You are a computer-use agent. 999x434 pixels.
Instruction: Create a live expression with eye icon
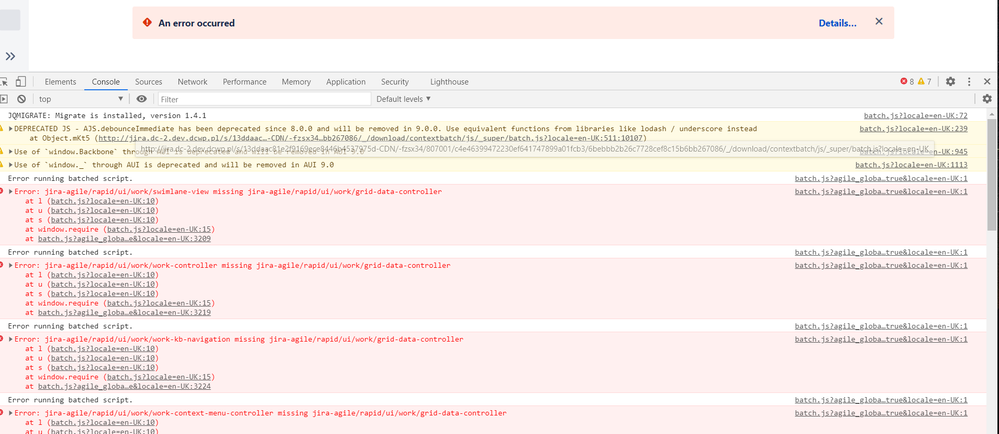pyautogui.click(x=141, y=99)
